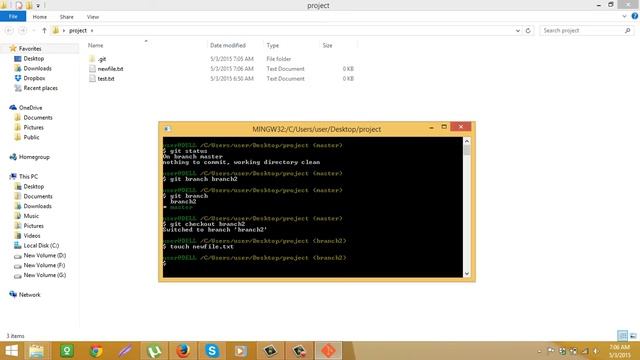Open the Windows Start button
Viewport: 640px width, 360px height.
11,351
